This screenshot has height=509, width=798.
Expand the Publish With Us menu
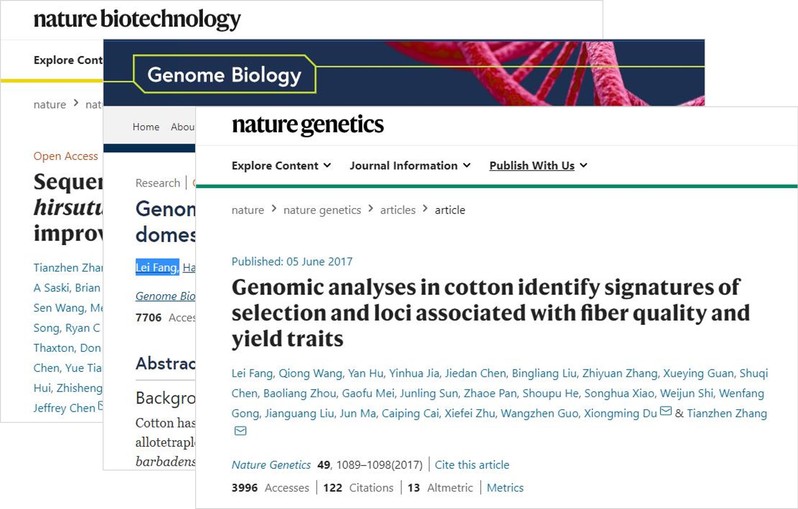(538, 165)
